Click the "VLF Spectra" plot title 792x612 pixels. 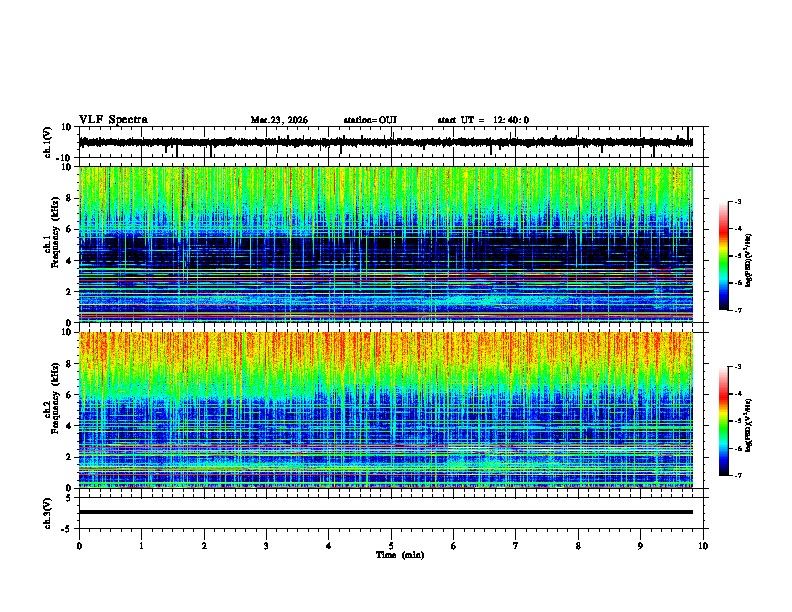[x=113, y=120]
